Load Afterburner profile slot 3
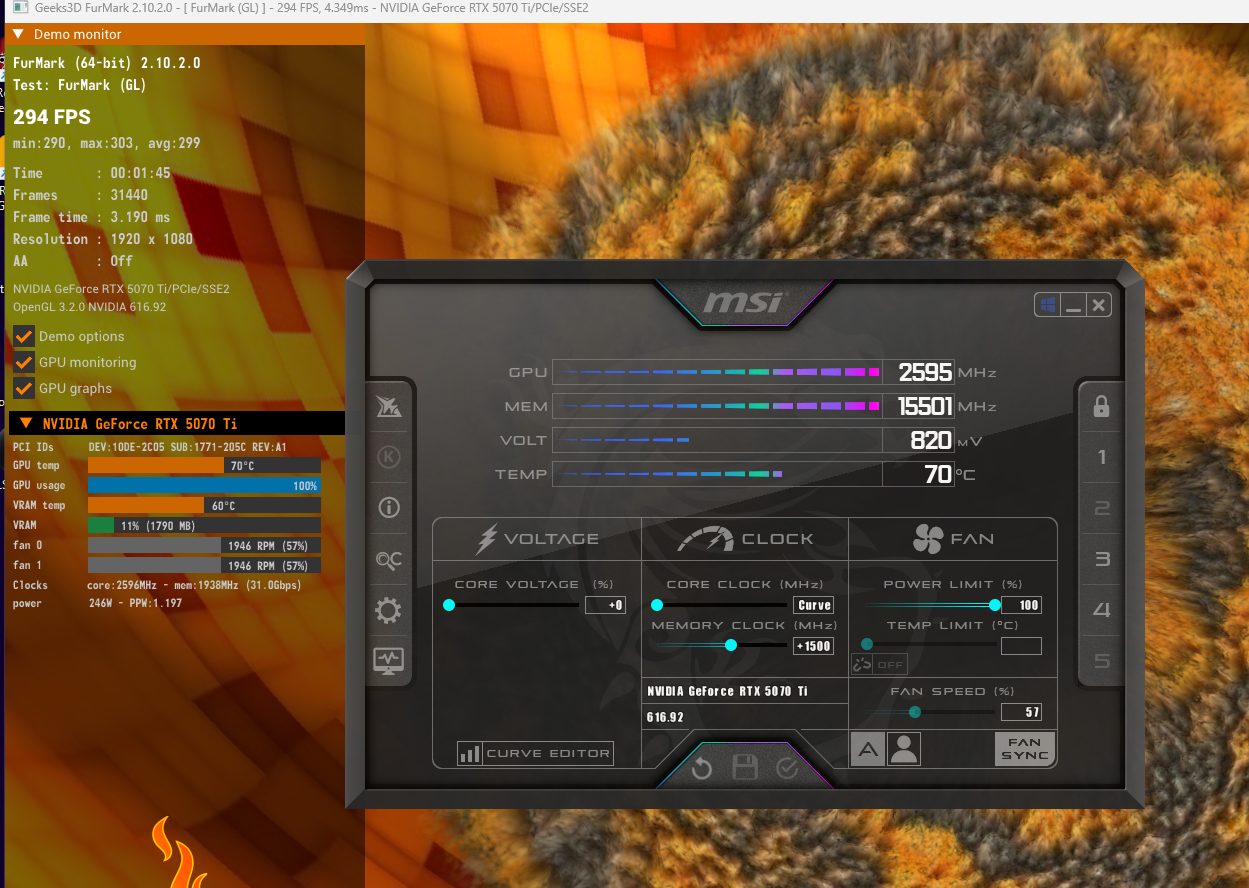Viewport: 1249px width, 888px height. [1102, 559]
